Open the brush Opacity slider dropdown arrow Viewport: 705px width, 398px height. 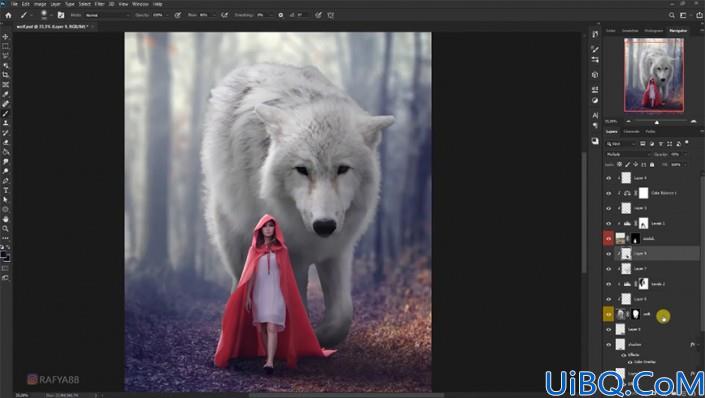167,15
